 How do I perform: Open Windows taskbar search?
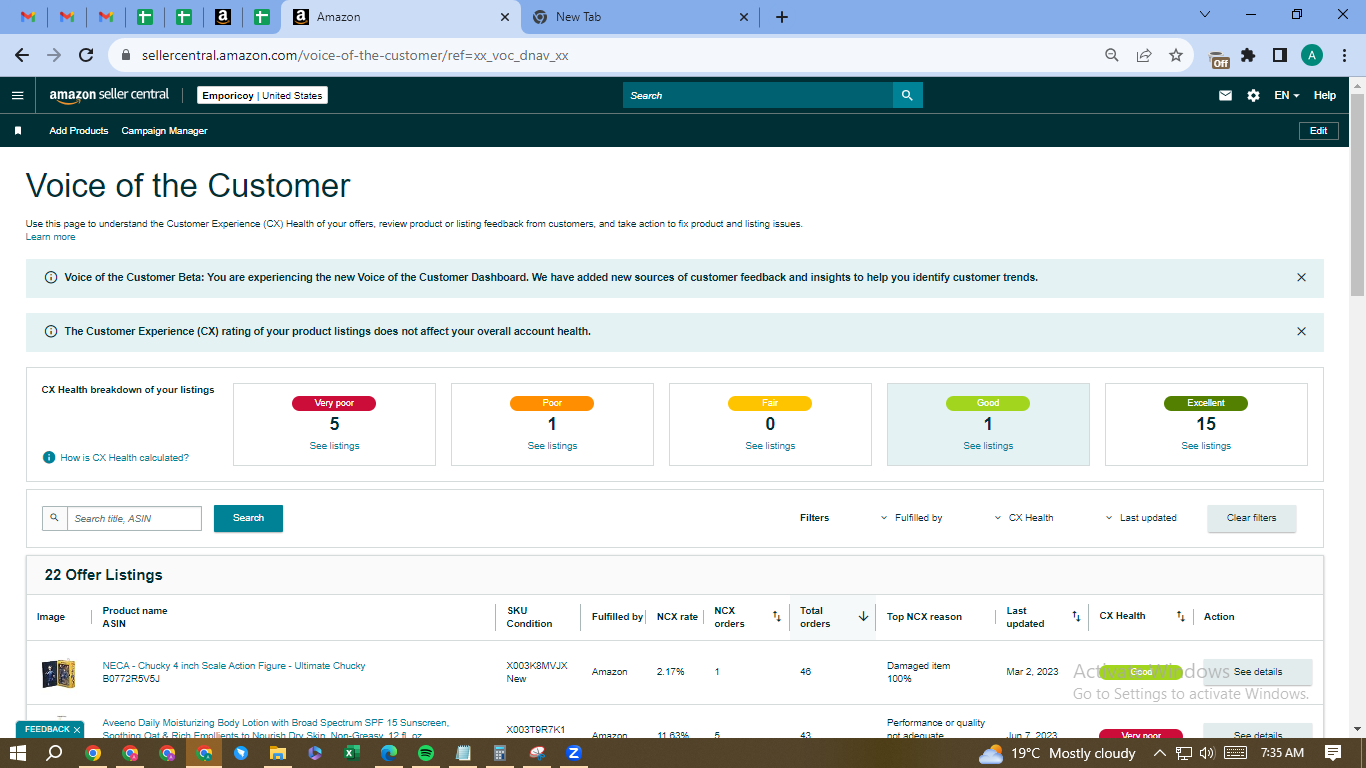pos(55,753)
